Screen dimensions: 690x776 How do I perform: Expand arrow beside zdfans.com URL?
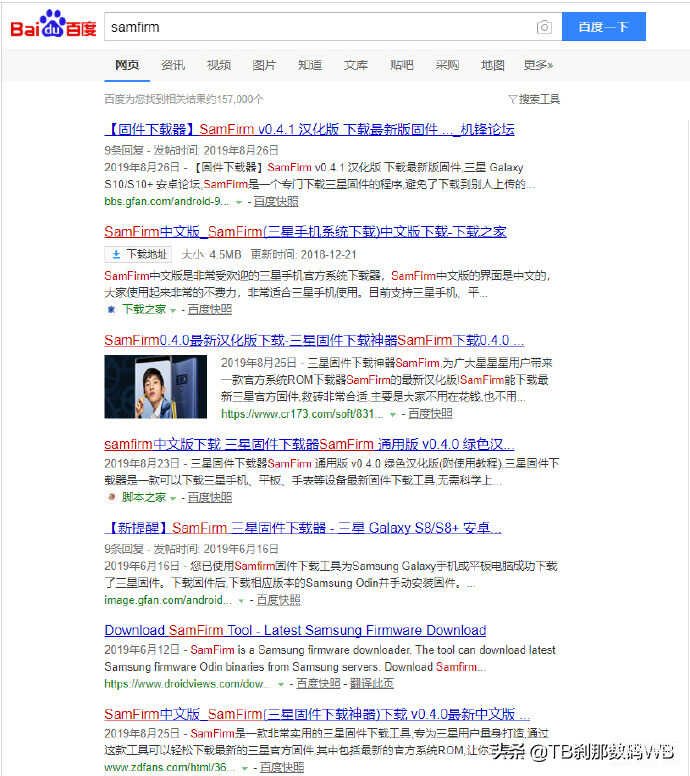pyautogui.click(x=245, y=768)
